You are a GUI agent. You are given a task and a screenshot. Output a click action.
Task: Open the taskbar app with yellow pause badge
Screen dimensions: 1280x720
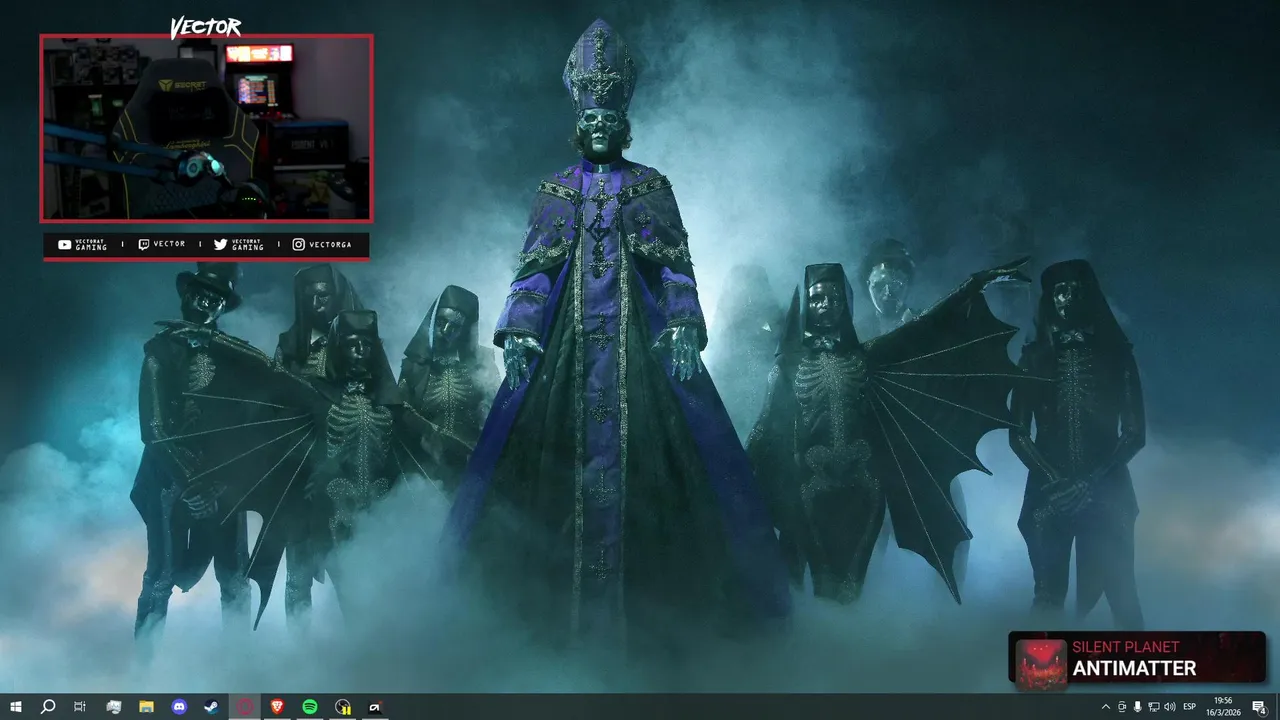click(x=343, y=707)
